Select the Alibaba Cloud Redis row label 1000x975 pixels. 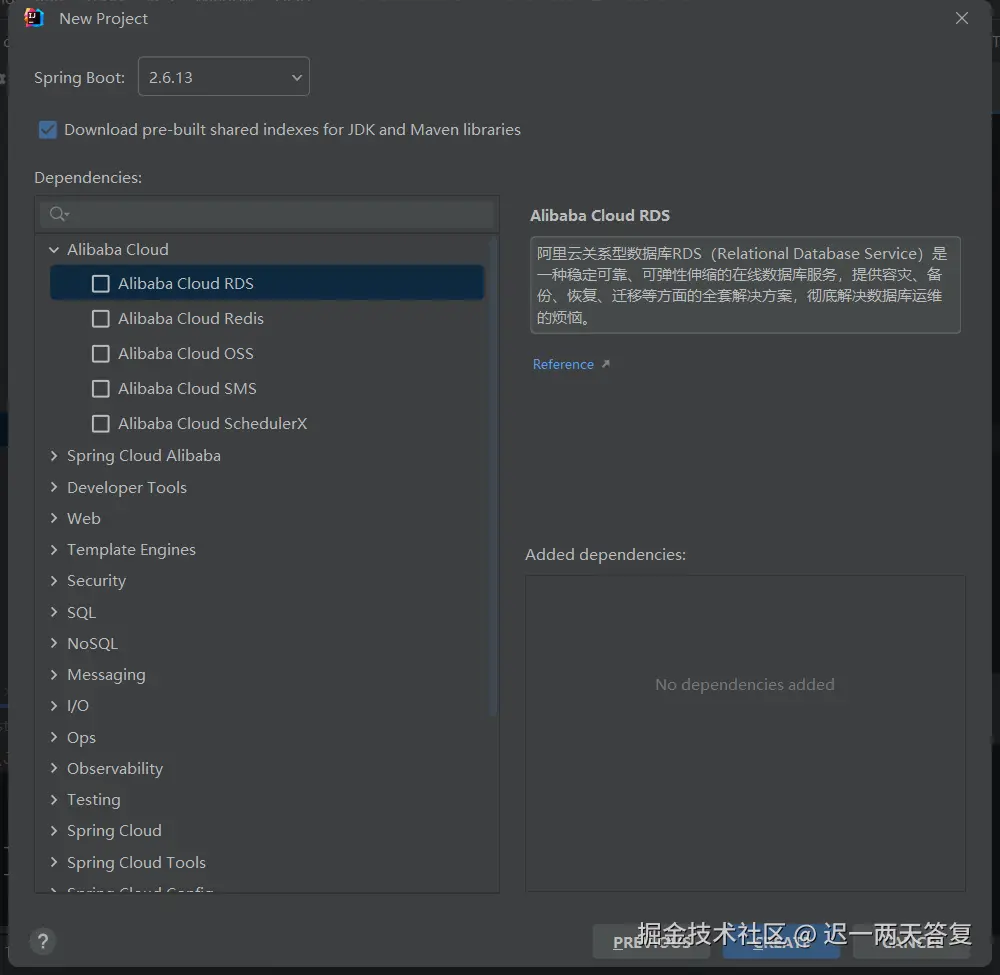coord(191,319)
